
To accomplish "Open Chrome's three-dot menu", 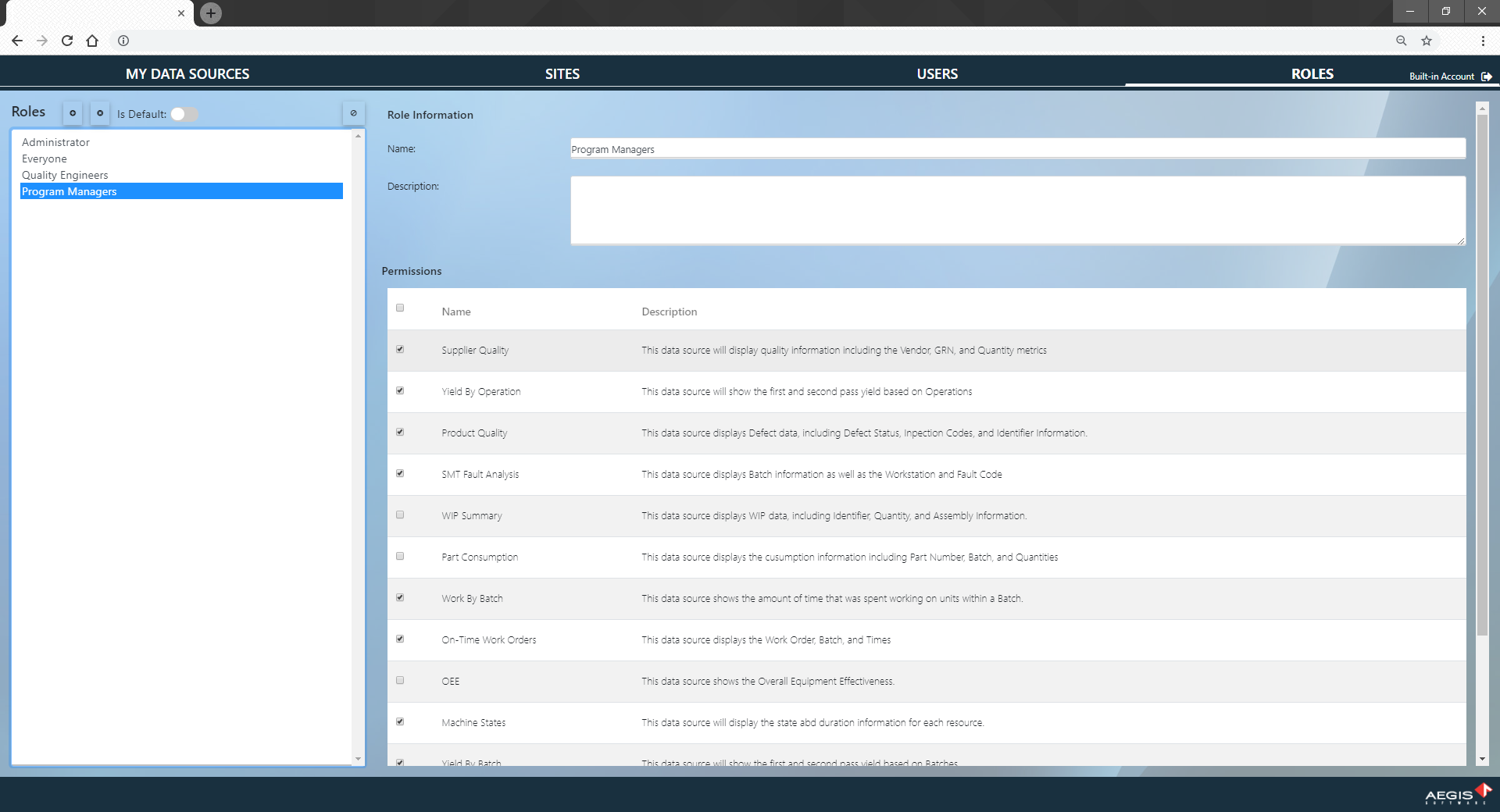I will pos(1484,41).
